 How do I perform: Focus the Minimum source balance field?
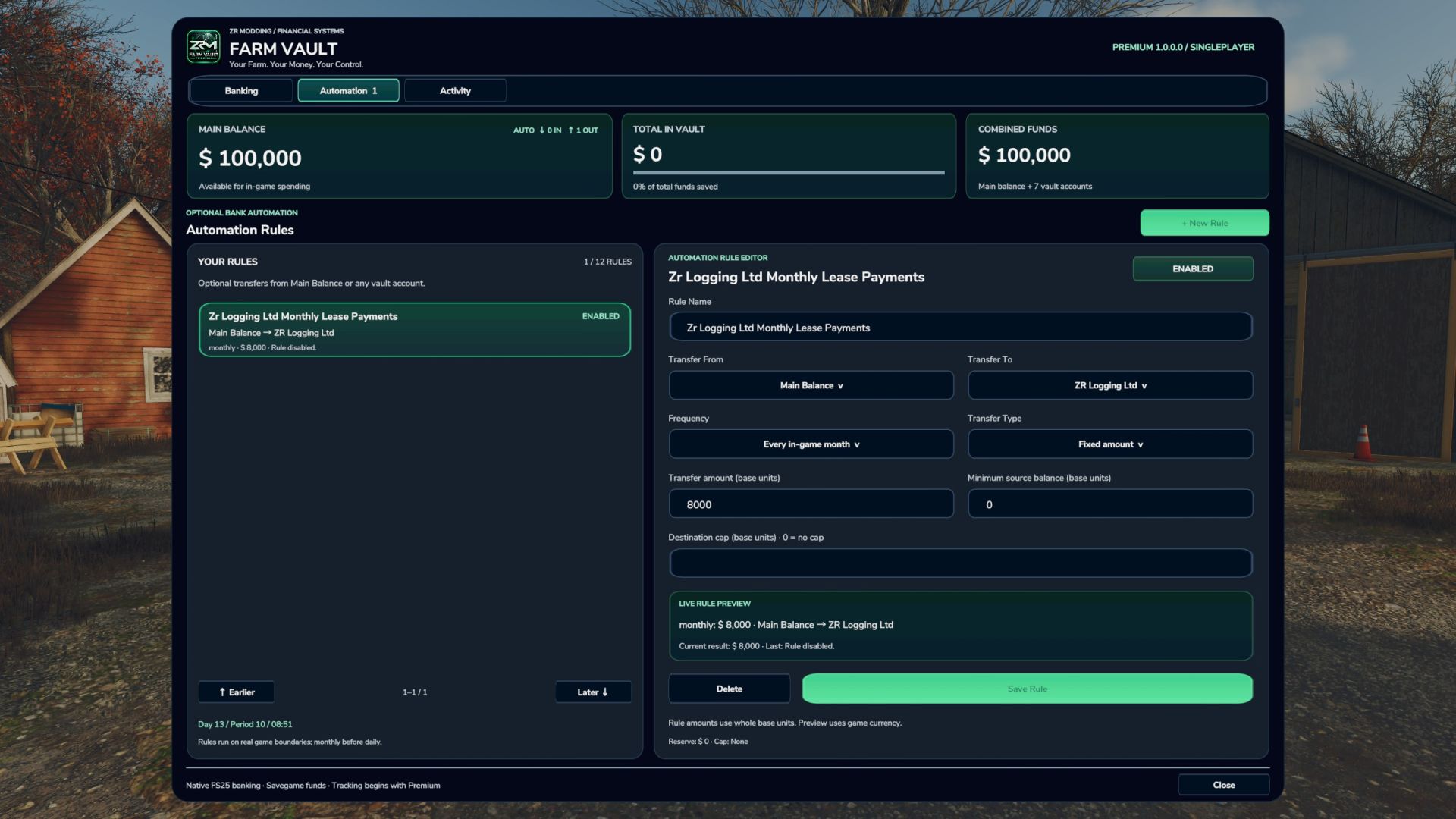click(1110, 504)
